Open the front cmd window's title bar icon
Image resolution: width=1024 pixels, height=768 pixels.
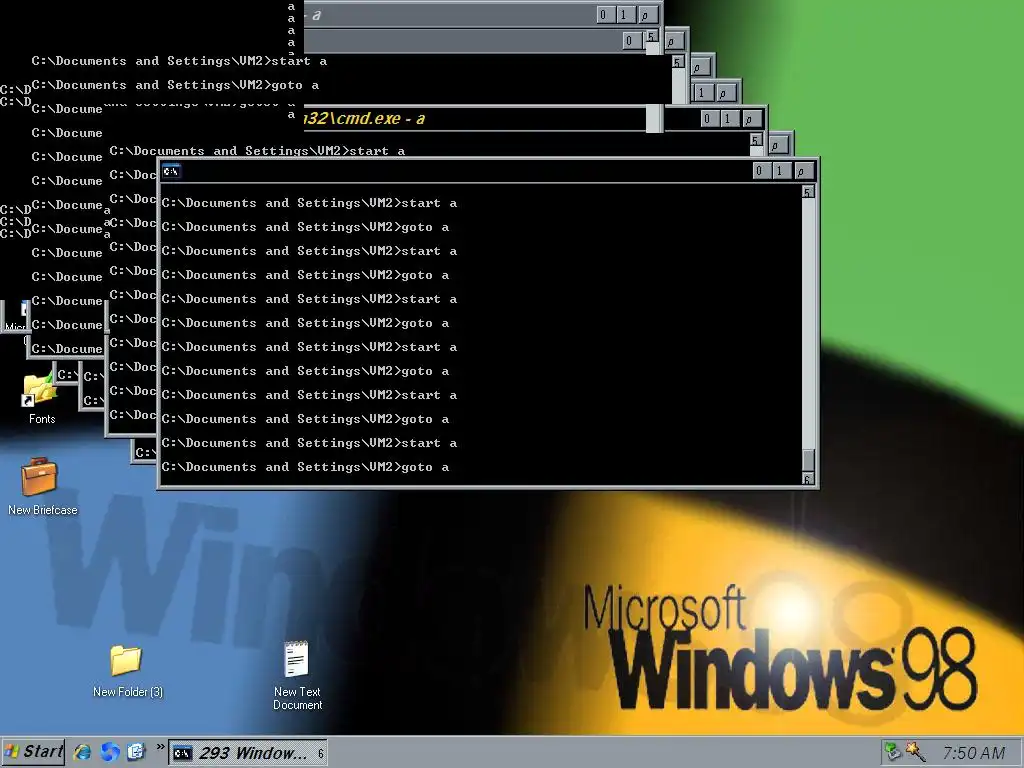(x=171, y=171)
